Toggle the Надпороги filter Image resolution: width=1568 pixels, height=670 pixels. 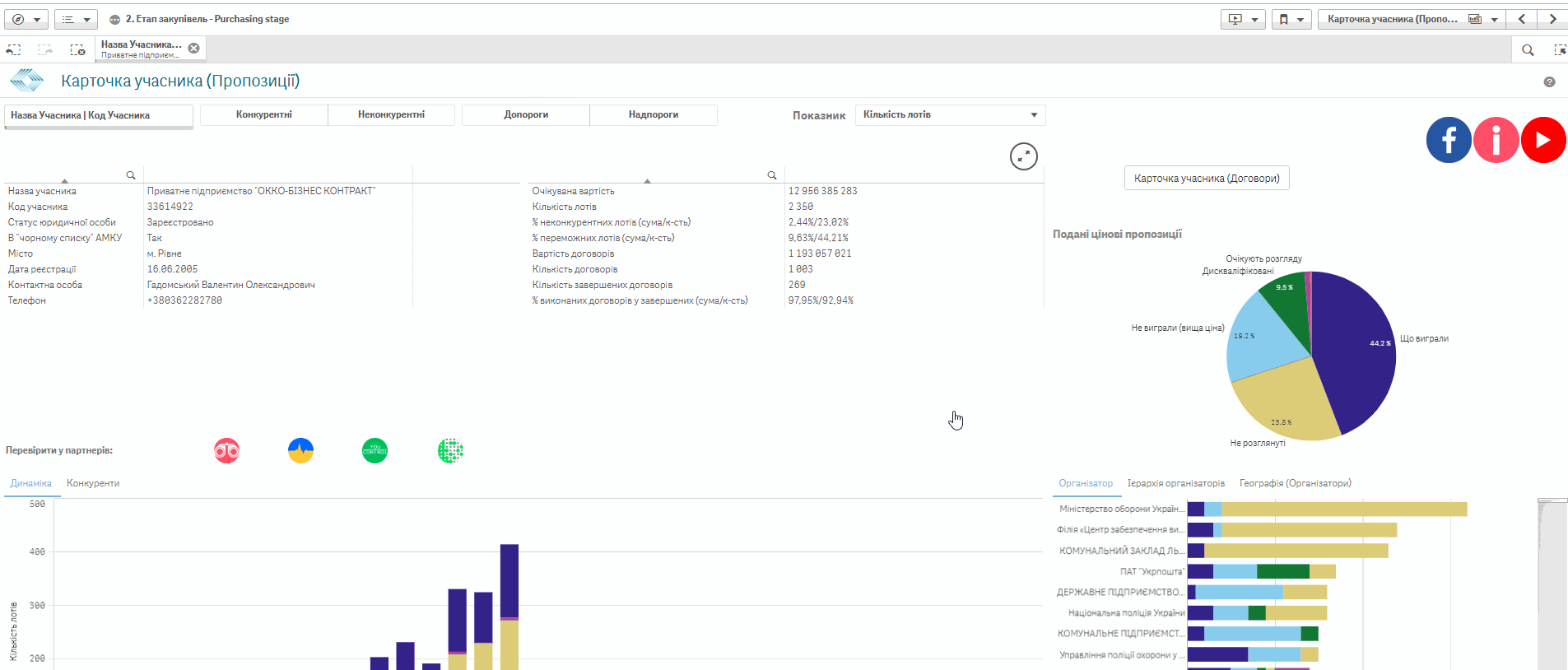click(x=653, y=115)
